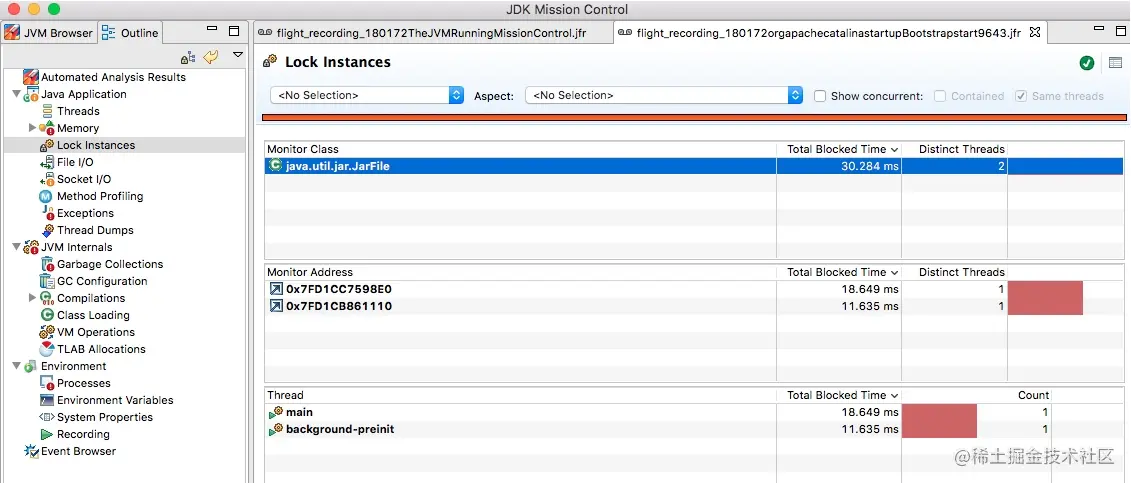This screenshot has height=483, width=1131.
Task: Click the Environment Variables icon
Action: [x=47, y=400]
